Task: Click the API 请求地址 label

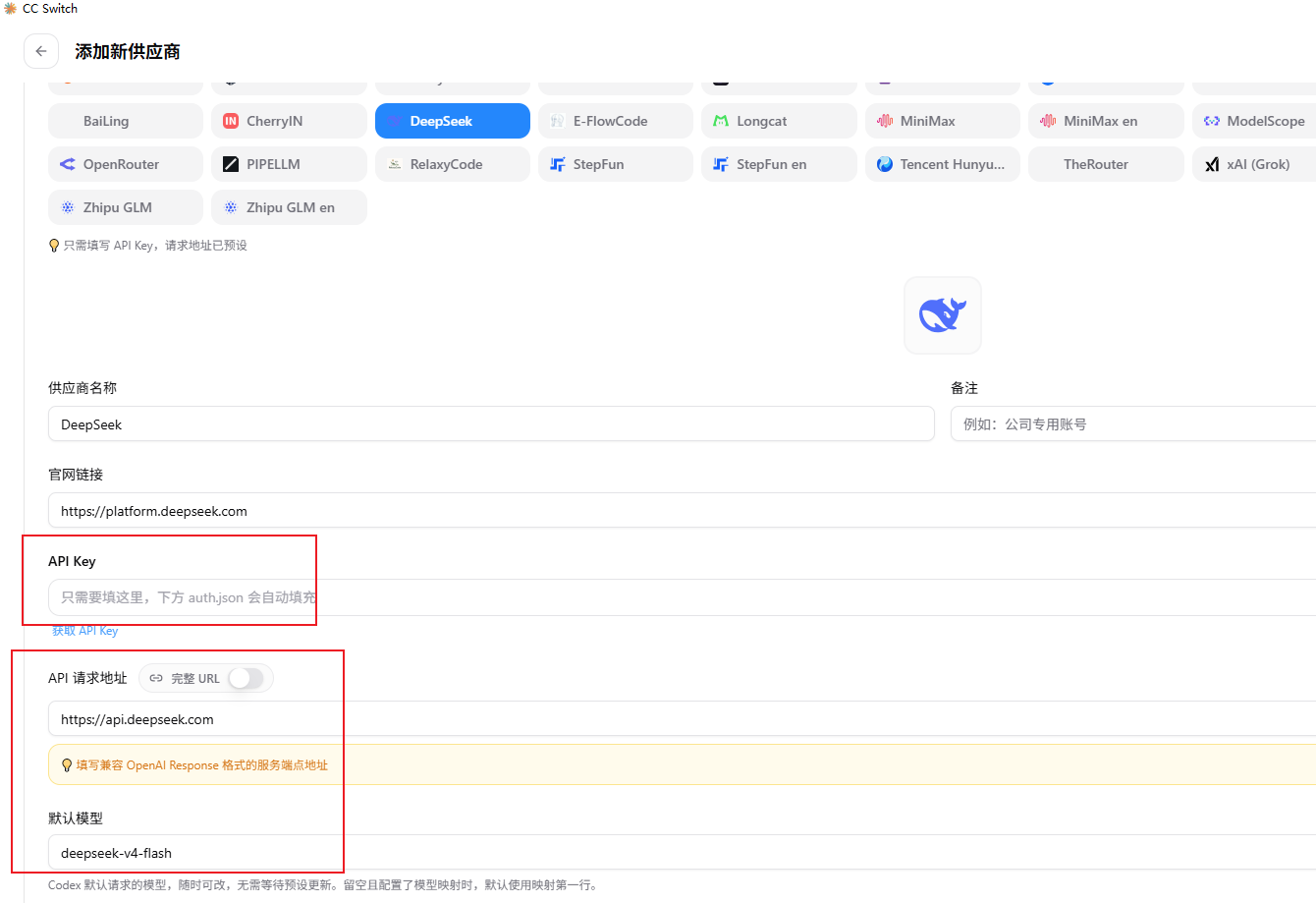Action: point(87,678)
